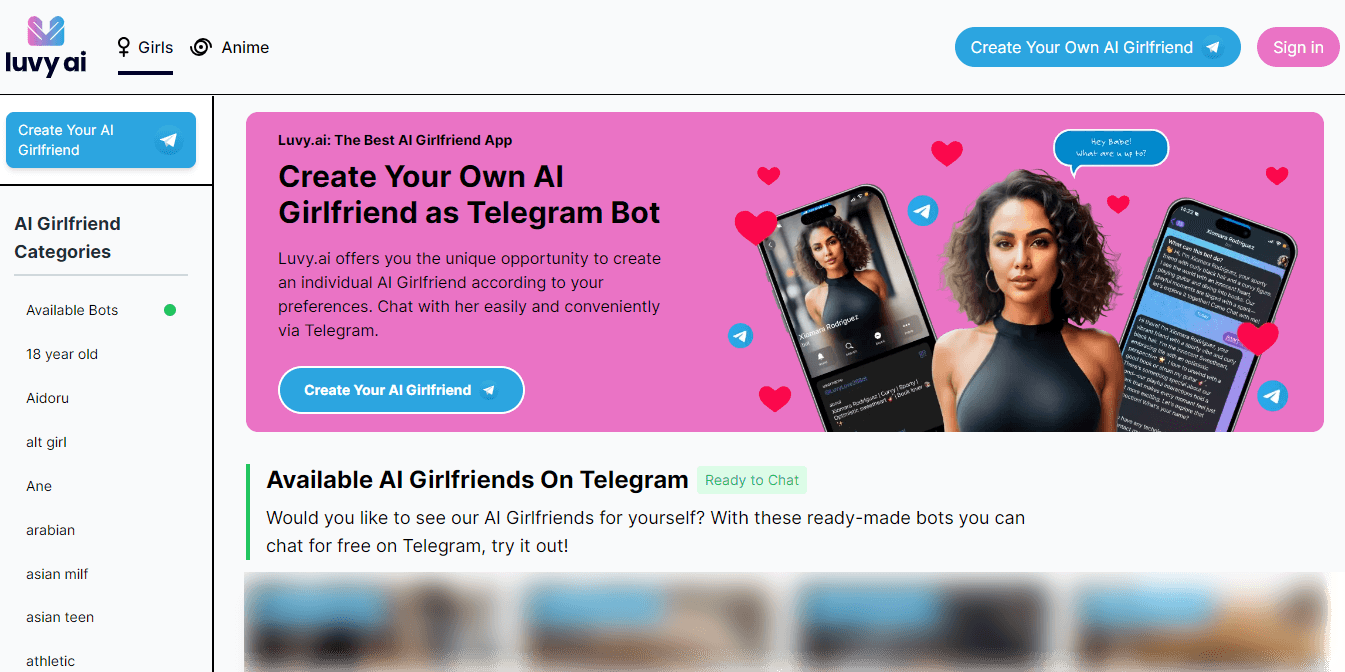
Task: Click the pink Sign in button
Action: tap(1298, 47)
